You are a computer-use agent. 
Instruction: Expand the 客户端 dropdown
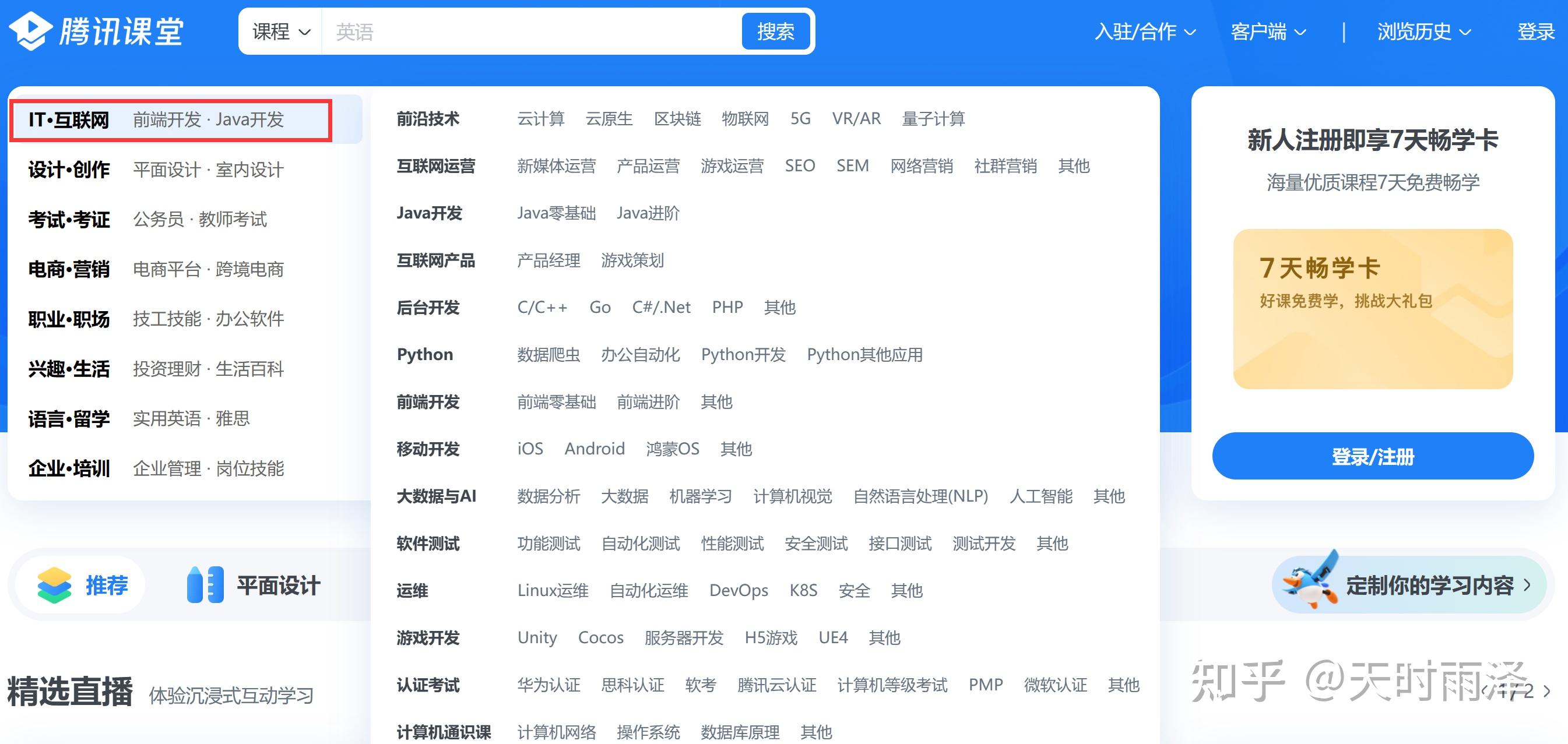pos(1268,31)
